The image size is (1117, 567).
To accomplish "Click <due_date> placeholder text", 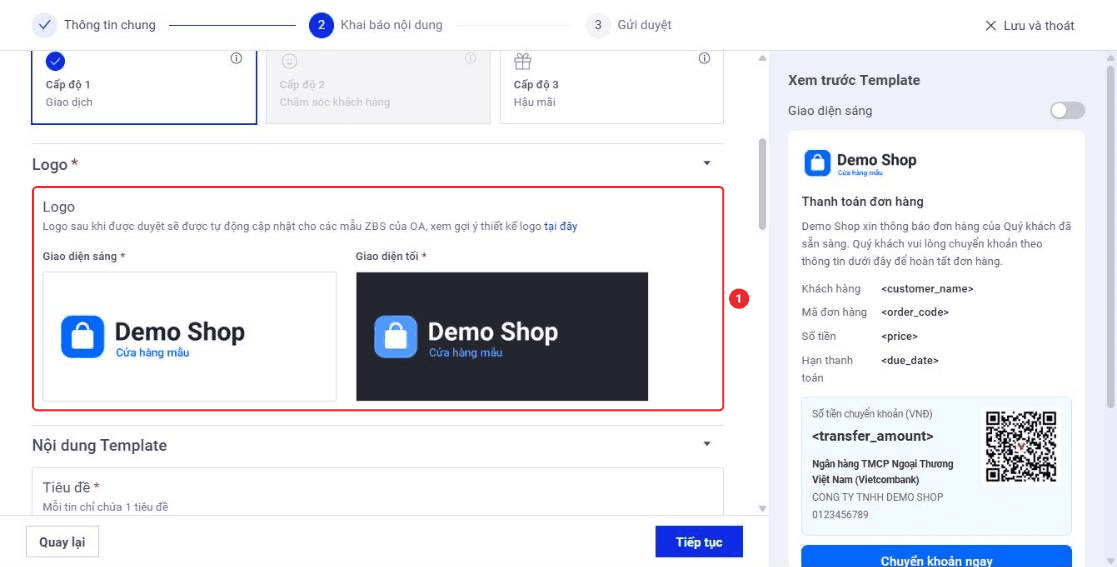I will coord(910,360).
